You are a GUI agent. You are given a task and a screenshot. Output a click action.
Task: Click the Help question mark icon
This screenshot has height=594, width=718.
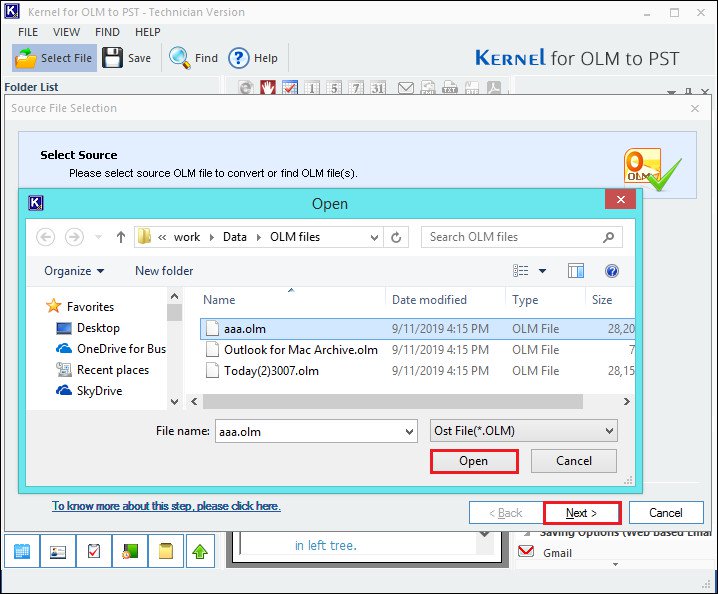238,58
